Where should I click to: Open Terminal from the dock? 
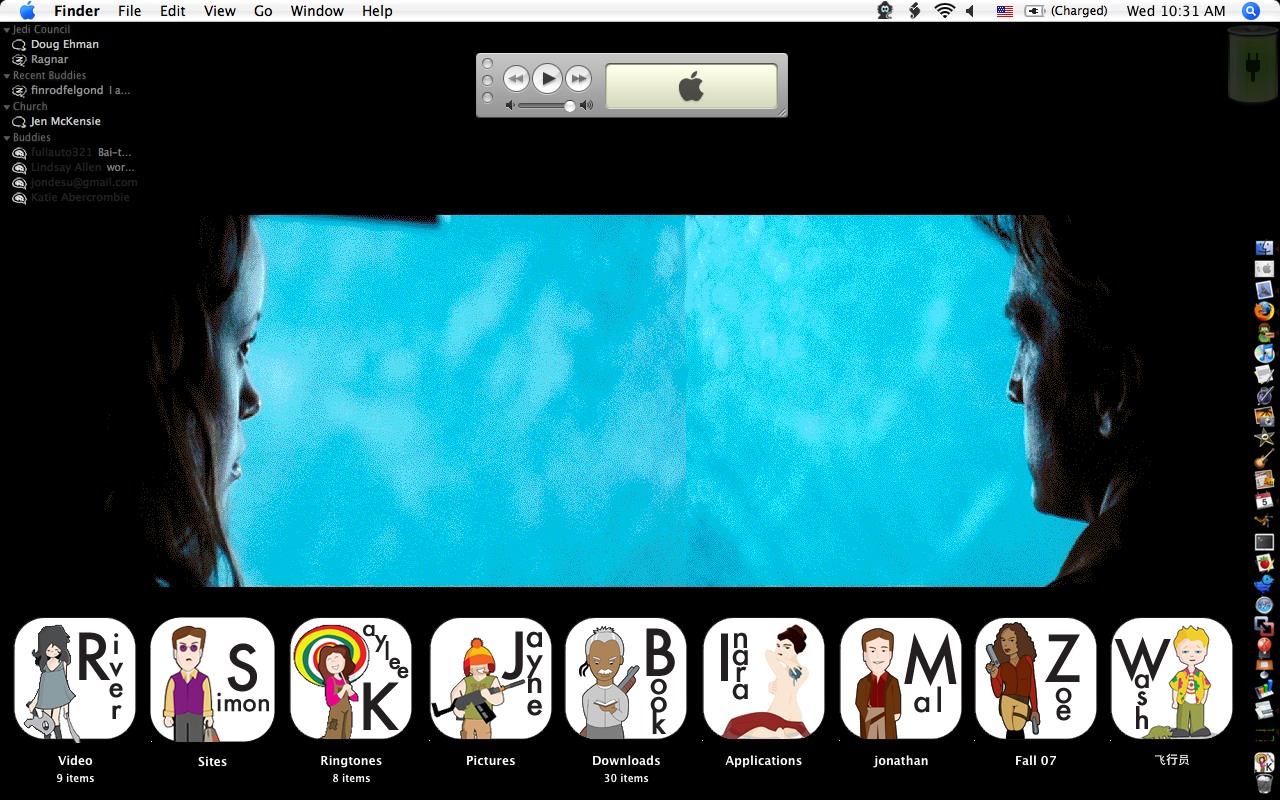click(x=1264, y=542)
